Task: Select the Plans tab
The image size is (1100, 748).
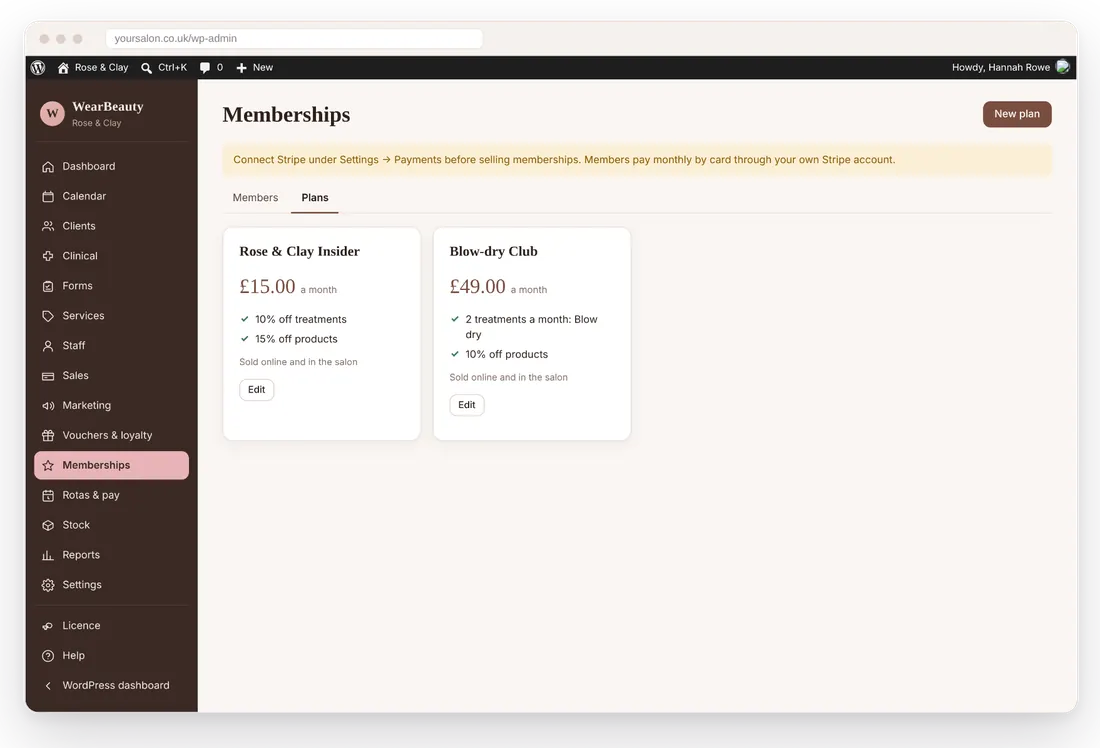Action: click(x=315, y=198)
